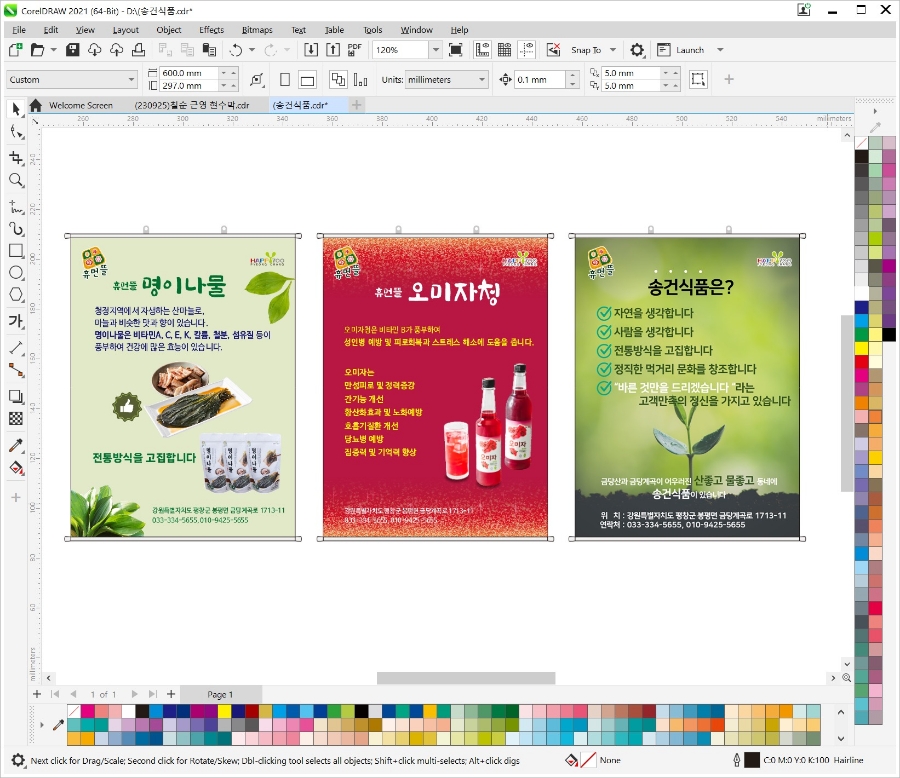Toggle Show guidelines button

point(527,50)
